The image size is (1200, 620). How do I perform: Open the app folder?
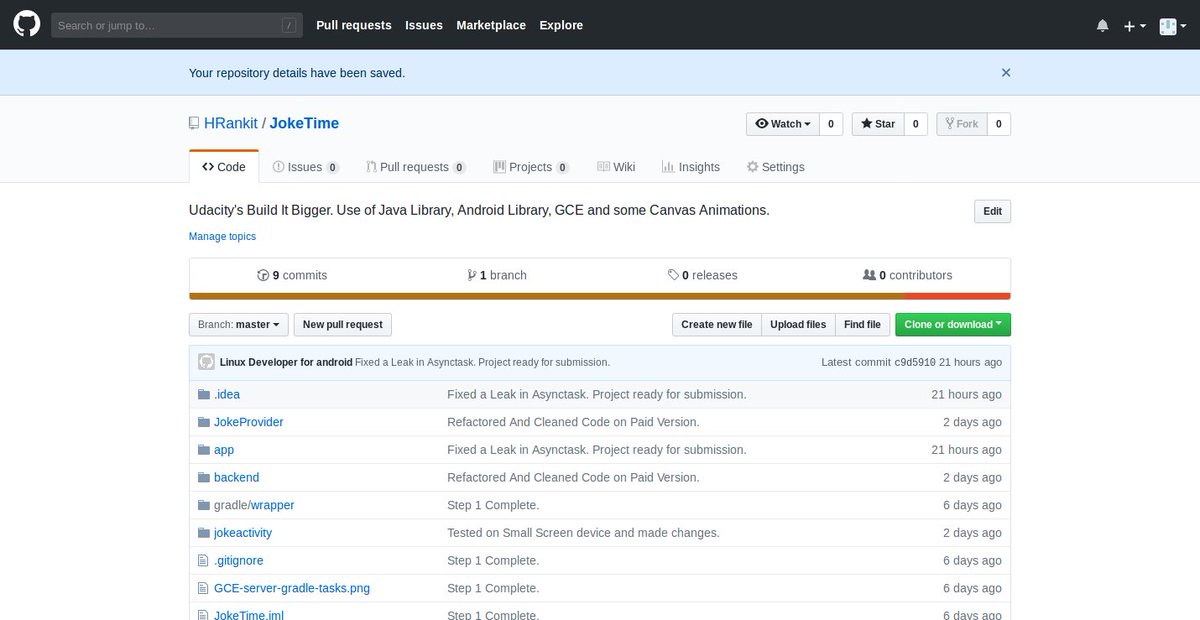[x=224, y=450]
